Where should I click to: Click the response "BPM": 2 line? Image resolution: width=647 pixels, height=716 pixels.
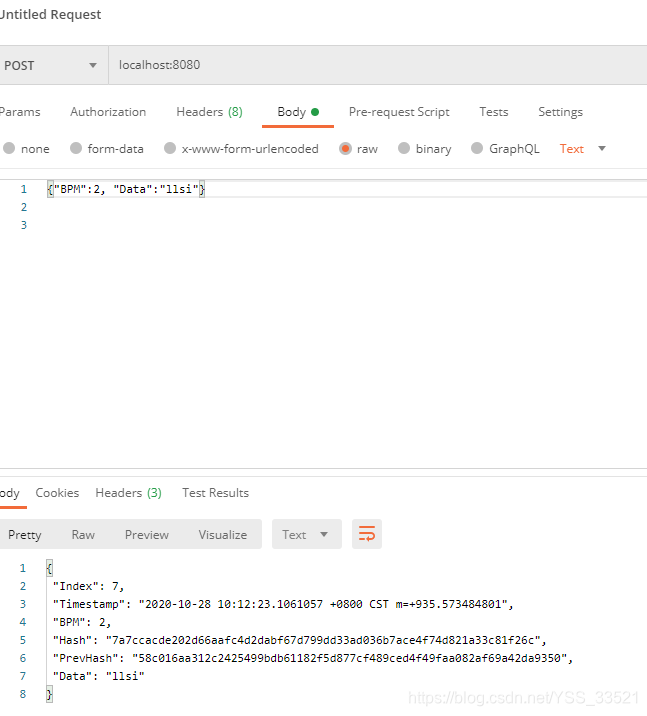click(x=82, y=622)
